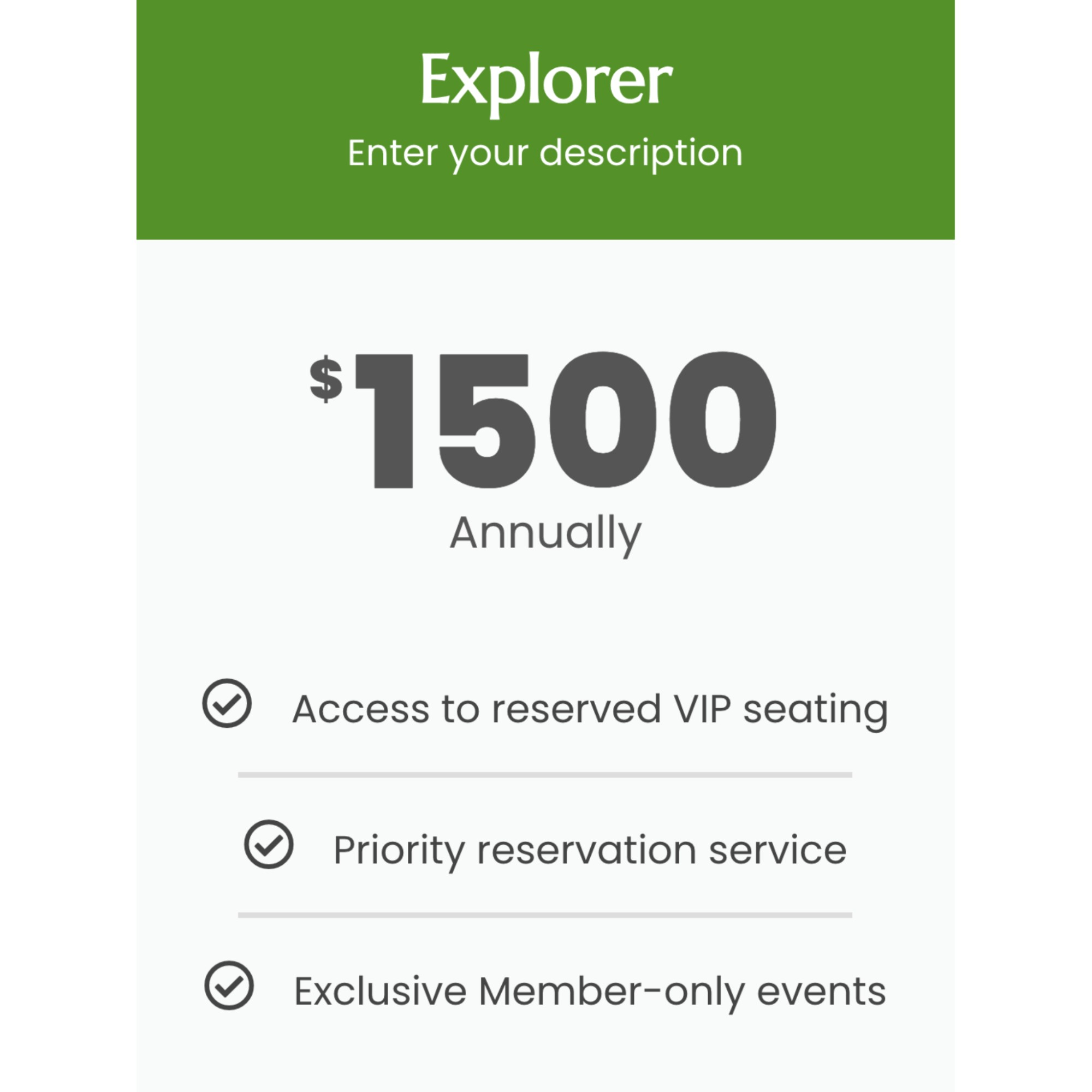Click the word 'events' in last feature
The width and height of the screenshot is (1092, 1092).
click(821, 991)
